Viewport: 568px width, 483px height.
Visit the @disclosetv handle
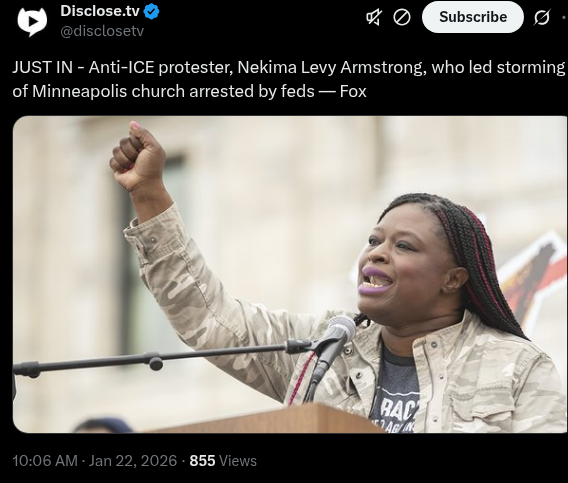[102, 31]
